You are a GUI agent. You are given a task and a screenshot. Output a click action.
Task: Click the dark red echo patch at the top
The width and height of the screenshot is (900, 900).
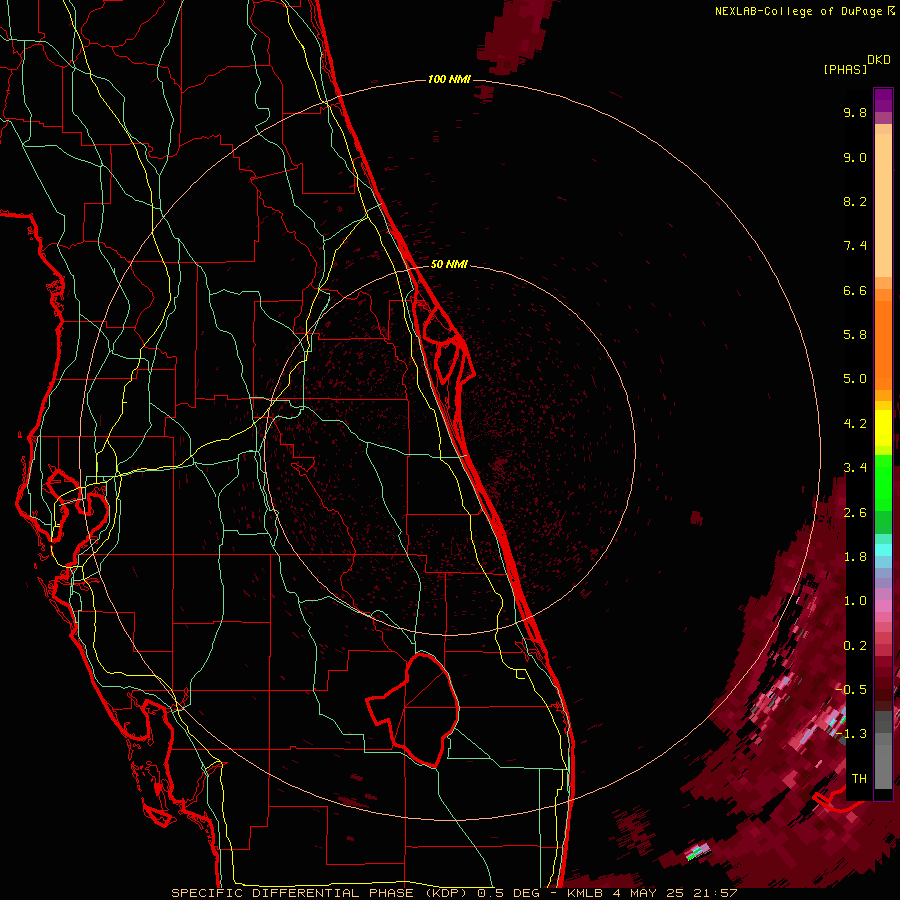[515, 36]
